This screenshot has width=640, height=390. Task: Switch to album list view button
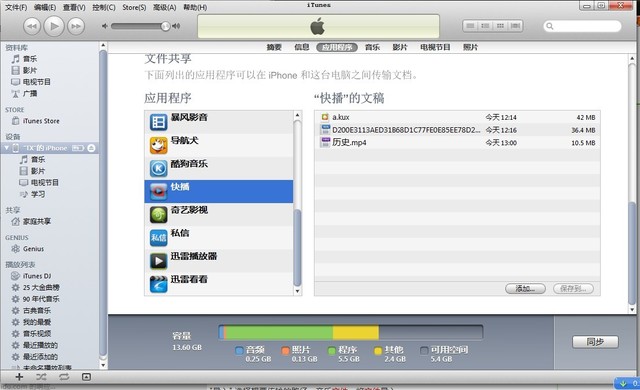(485, 26)
